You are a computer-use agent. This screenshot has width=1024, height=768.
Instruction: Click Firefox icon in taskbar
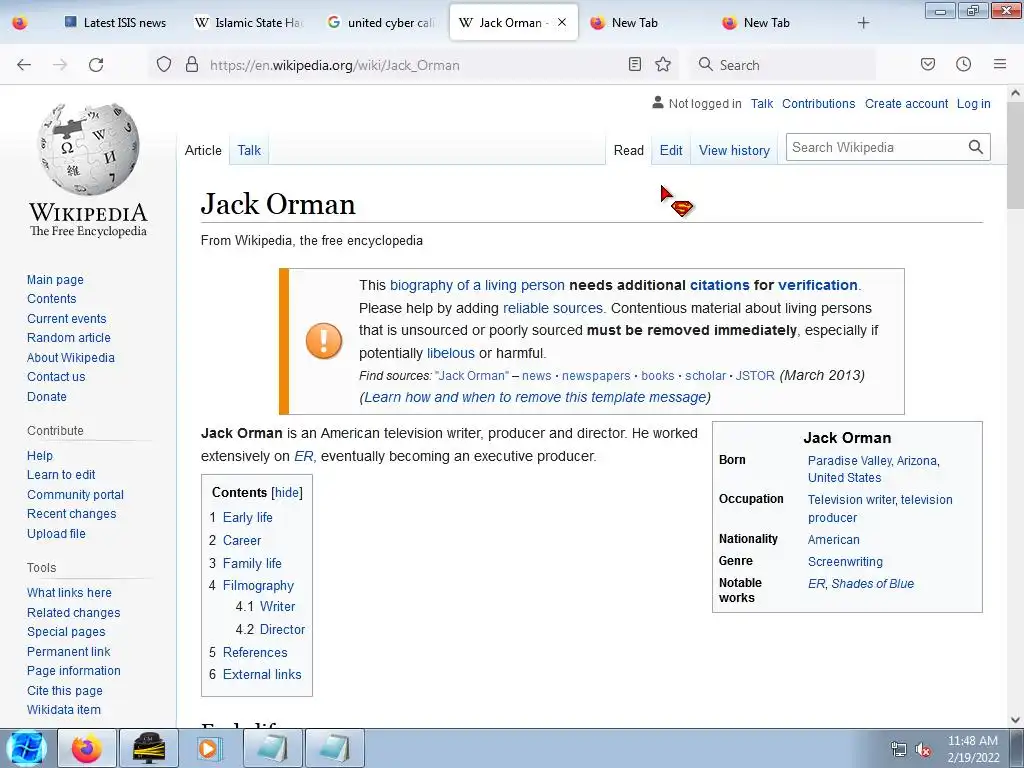[86, 748]
